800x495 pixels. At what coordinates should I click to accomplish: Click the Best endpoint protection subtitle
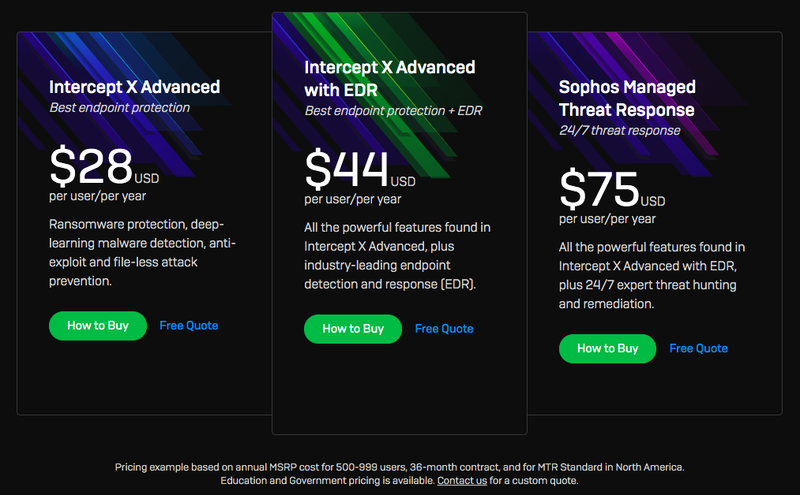(x=119, y=108)
